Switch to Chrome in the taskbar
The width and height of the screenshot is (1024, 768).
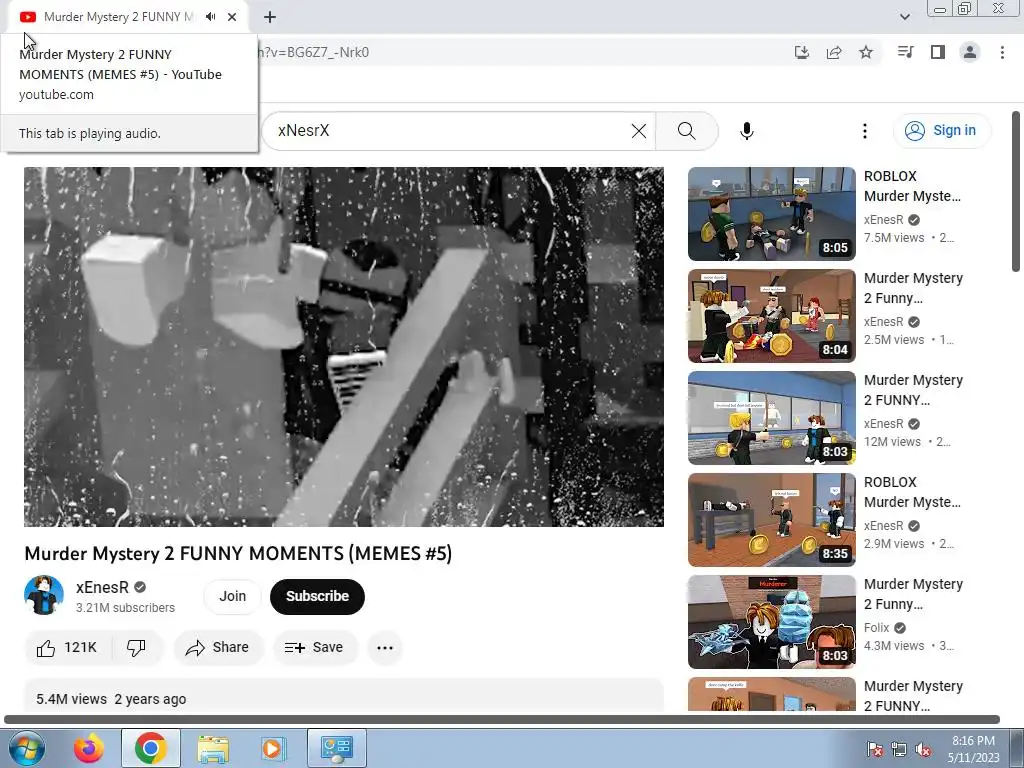(x=151, y=748)
